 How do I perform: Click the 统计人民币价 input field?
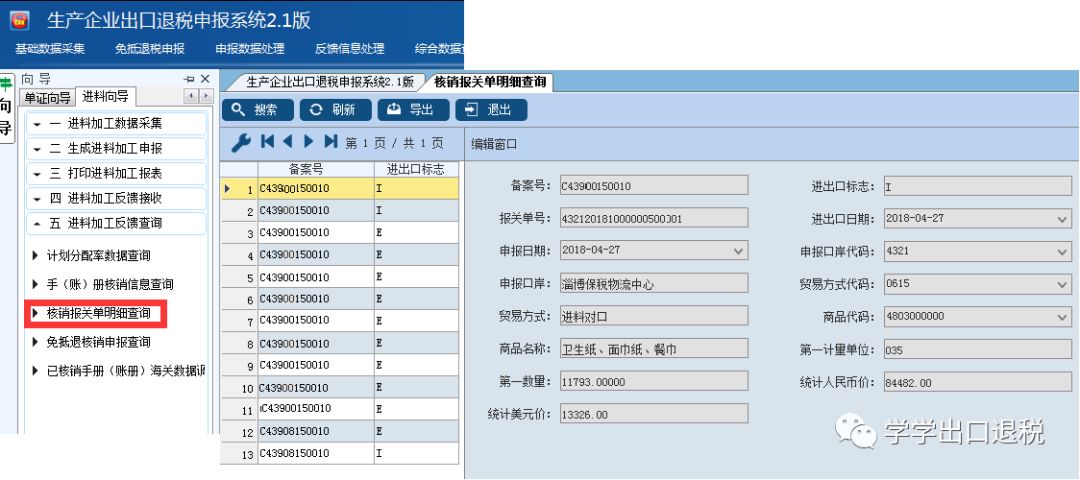(977, 382)
